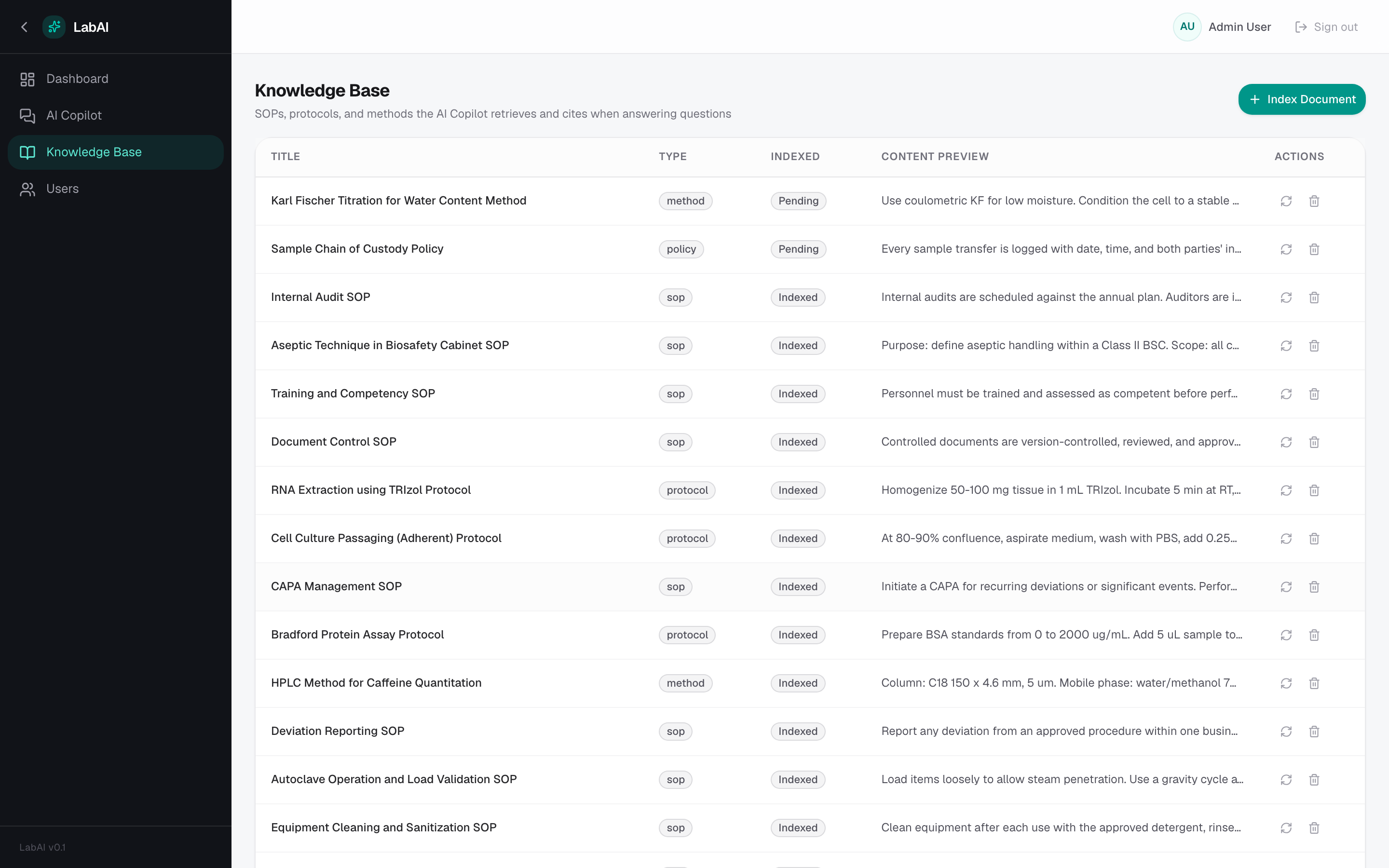The width and height of the screenshot is (1389, 868).
Task: Delete Autoclave Operation and Load Validation SOP
Action: coord(1314,780)
